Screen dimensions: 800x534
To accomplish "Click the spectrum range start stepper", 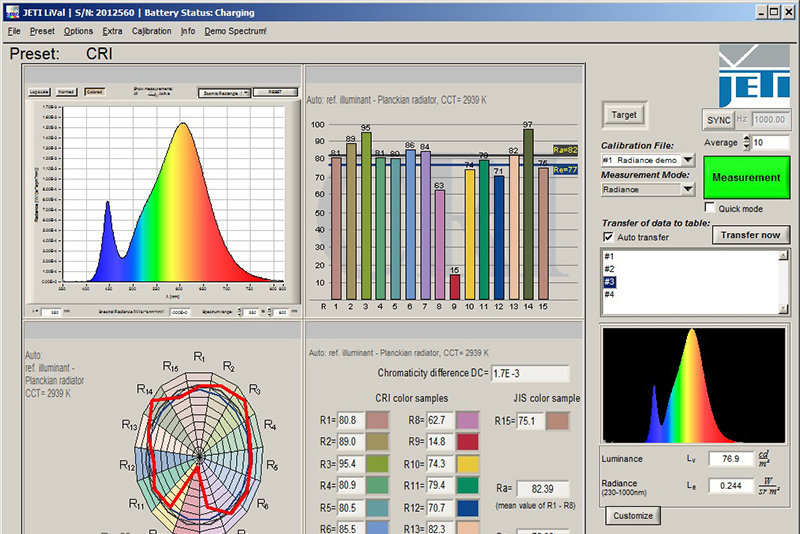I will [x=240, y=312].
